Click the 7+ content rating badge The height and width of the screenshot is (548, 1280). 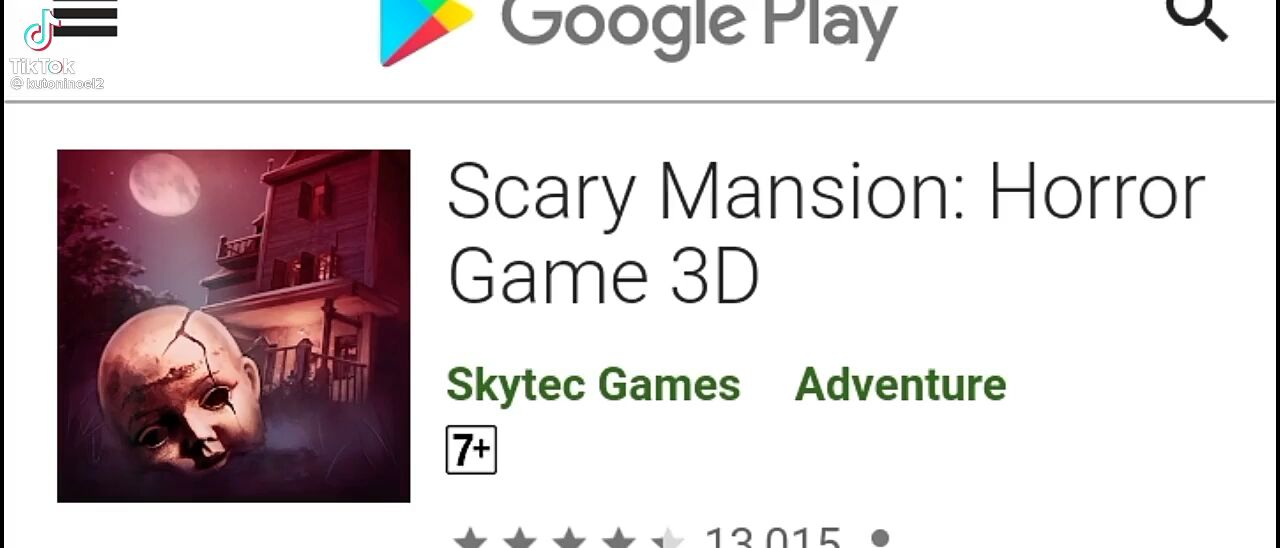tap(471, 450)
